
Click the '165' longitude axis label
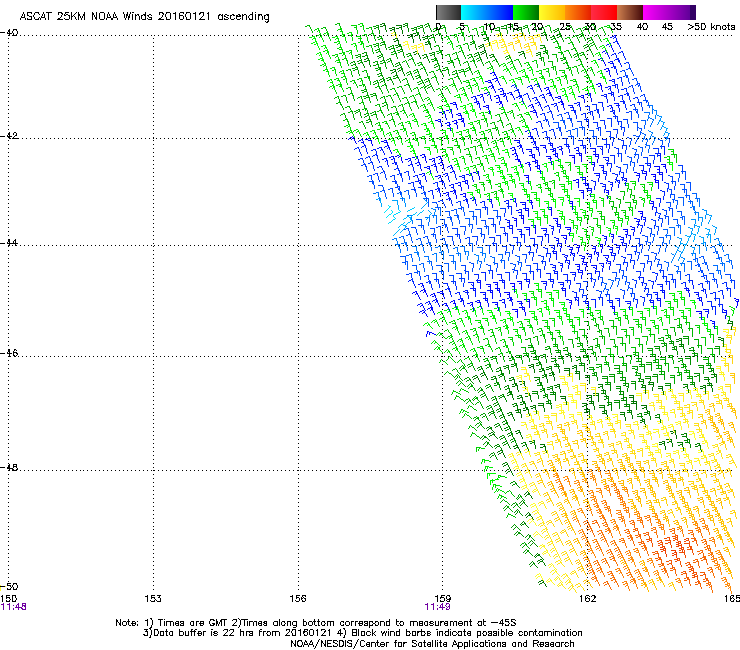732,599
